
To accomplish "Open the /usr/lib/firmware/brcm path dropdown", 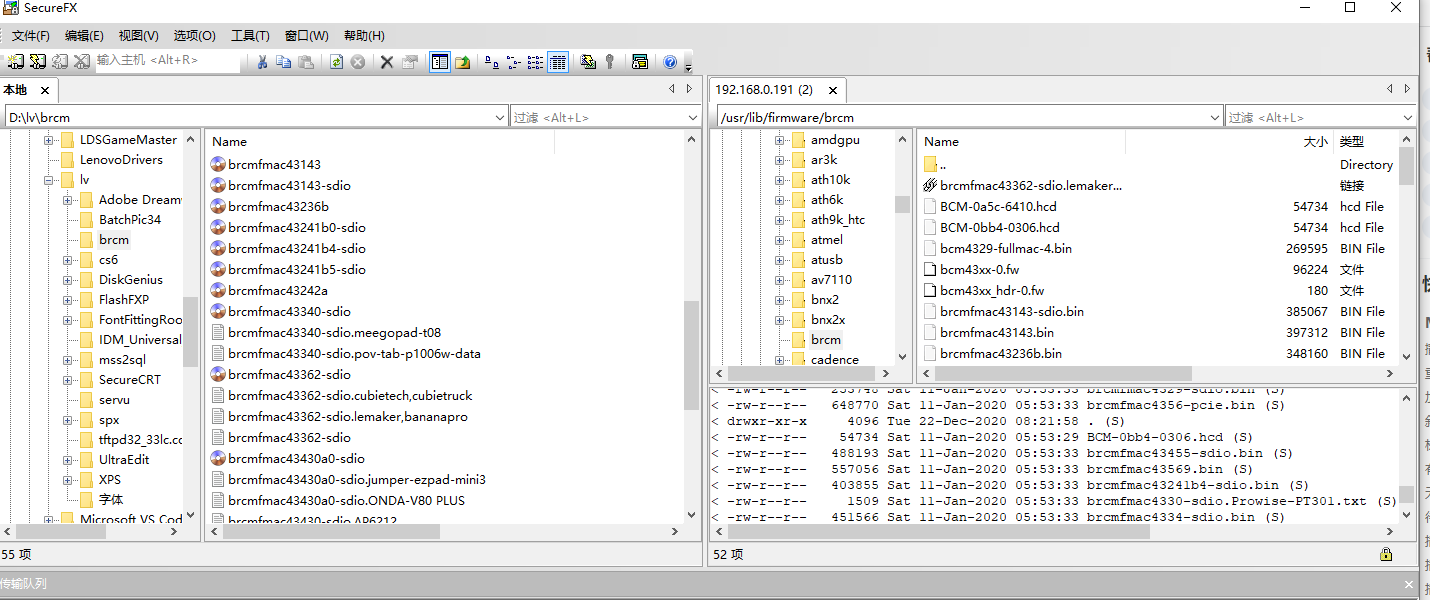I will point(1215,118).
